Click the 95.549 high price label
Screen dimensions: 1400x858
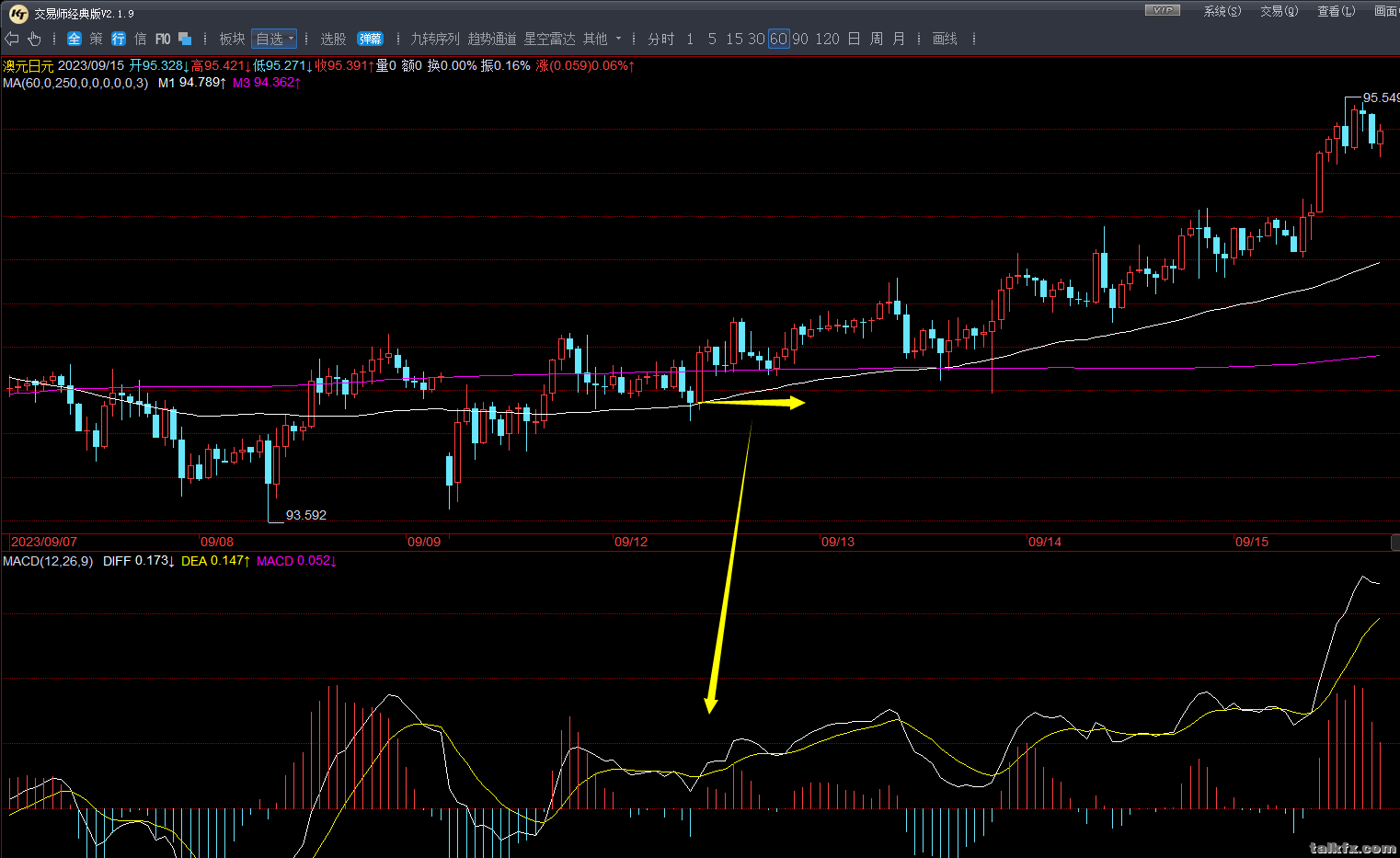[x=1381, y=97]
